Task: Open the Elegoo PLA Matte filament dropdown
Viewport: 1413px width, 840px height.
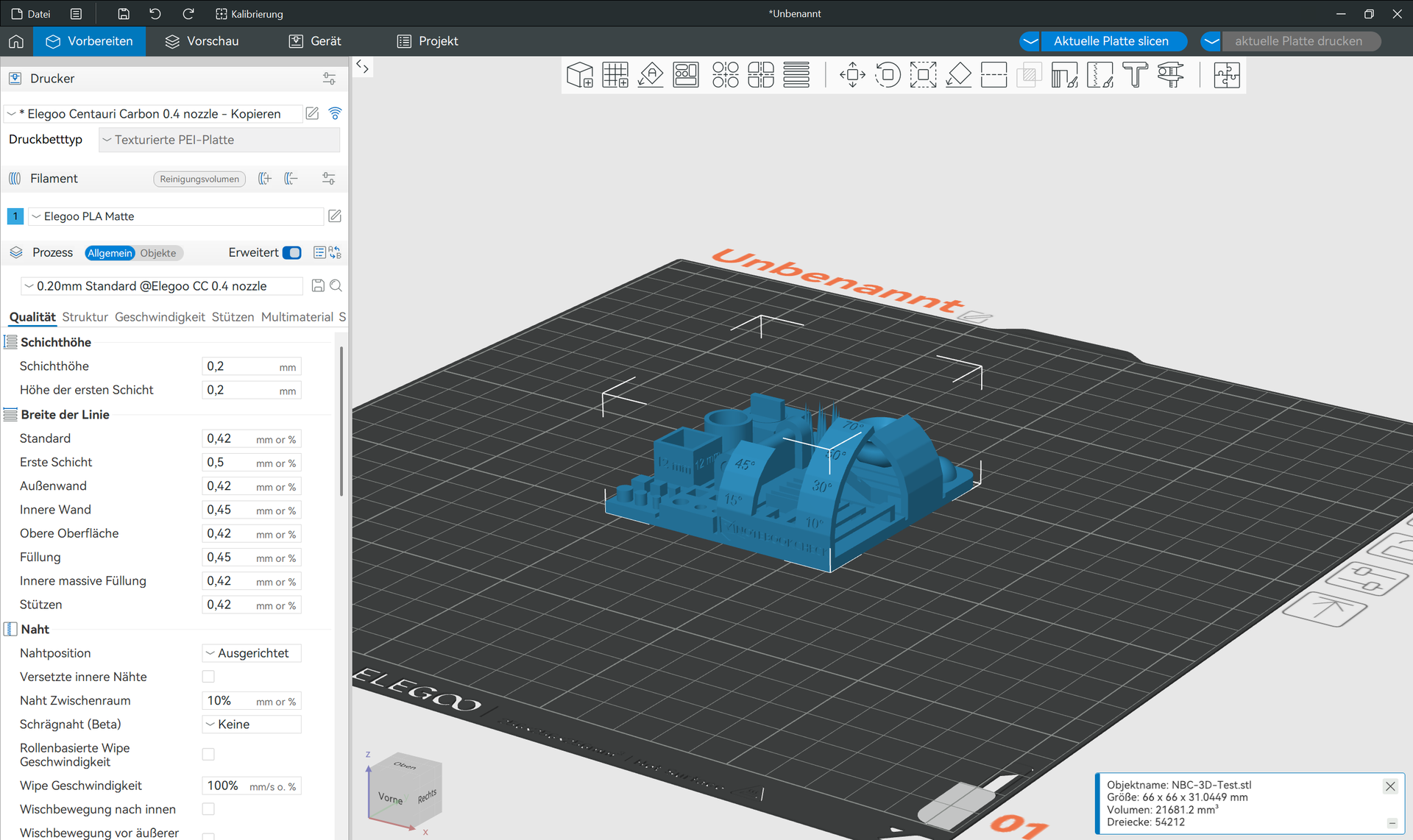Action: click(x=177, y=216)
